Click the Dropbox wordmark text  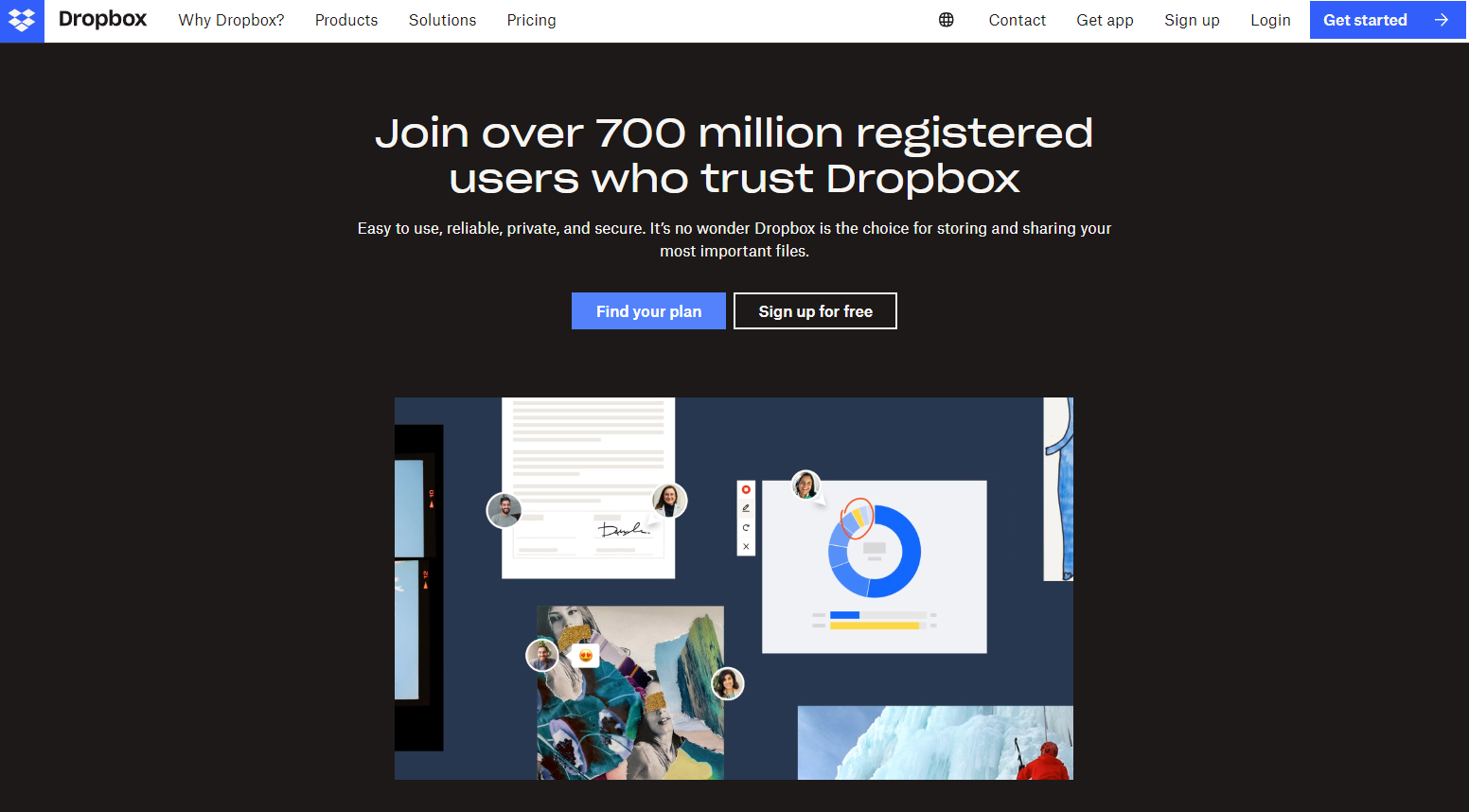click(102, 19)
